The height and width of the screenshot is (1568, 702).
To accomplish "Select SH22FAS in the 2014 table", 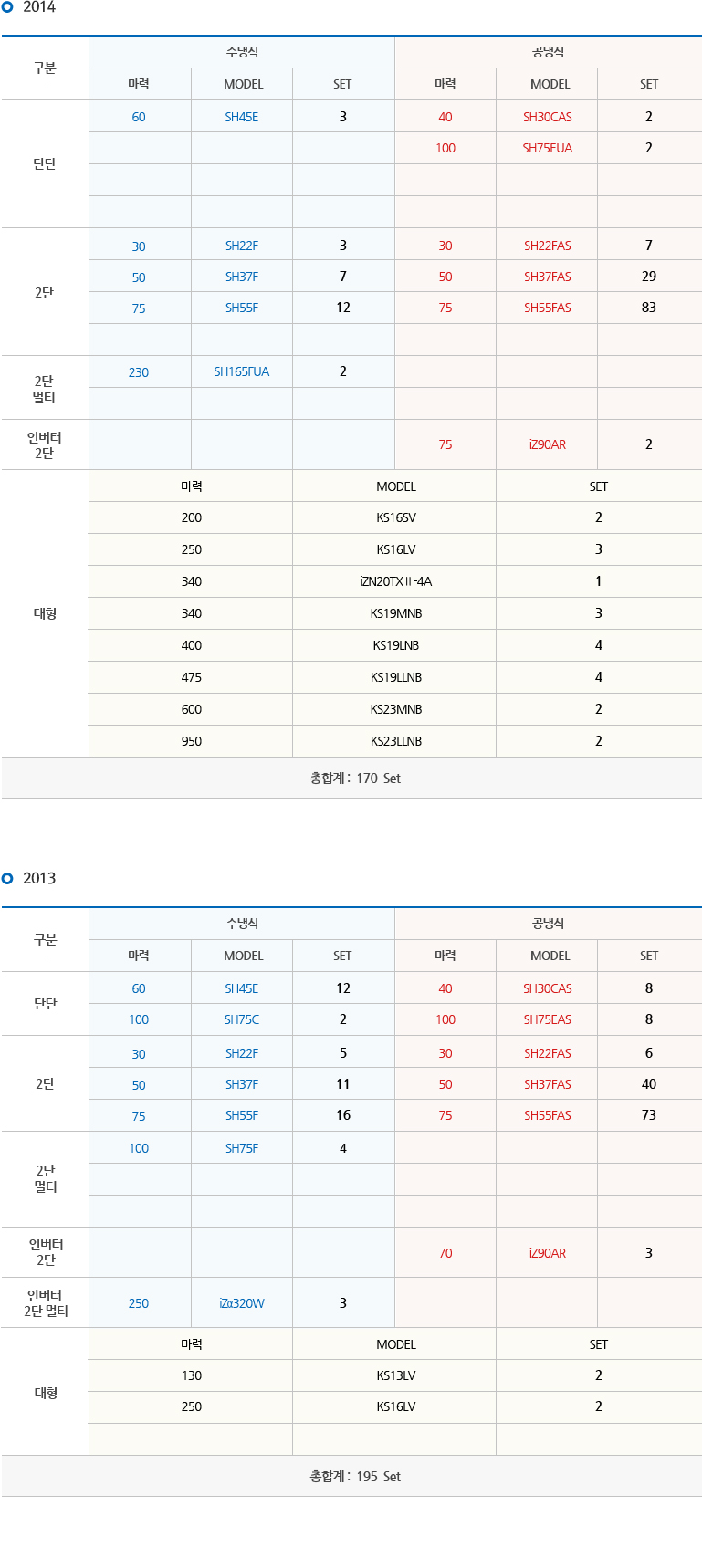I will click(x=548, y=246).
